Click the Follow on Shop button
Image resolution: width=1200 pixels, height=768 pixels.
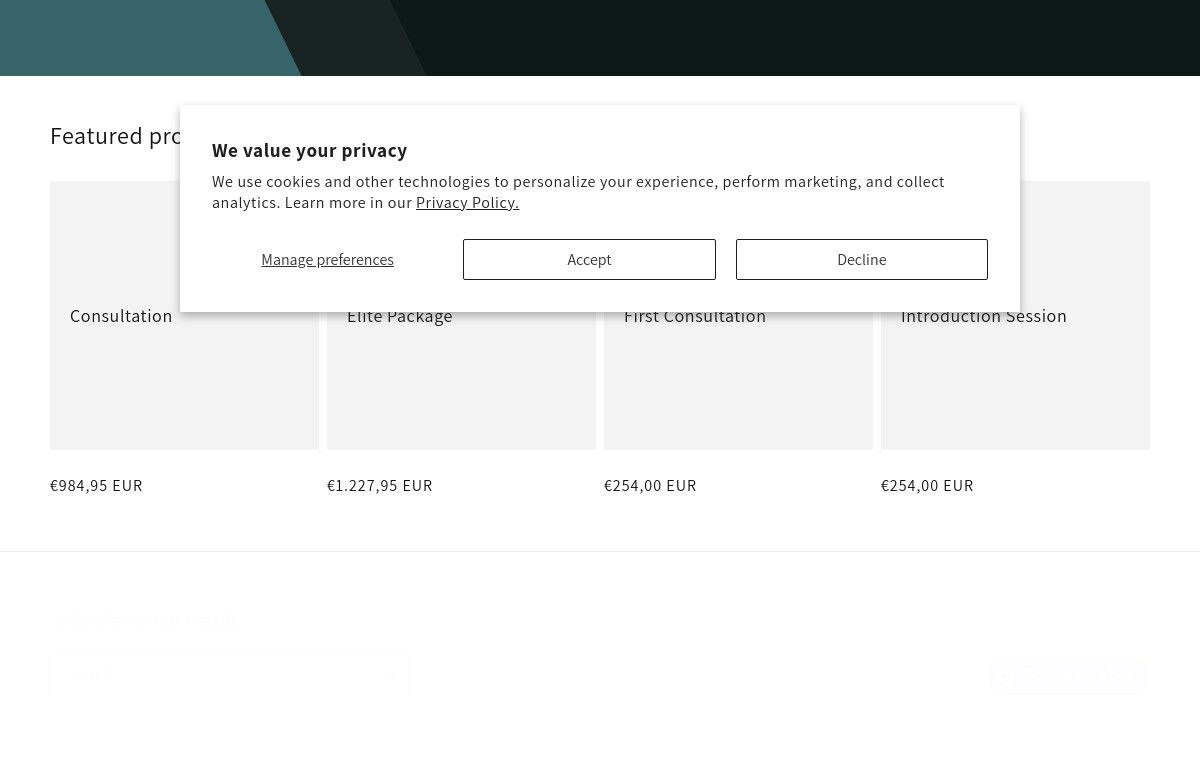point(1069,676)
